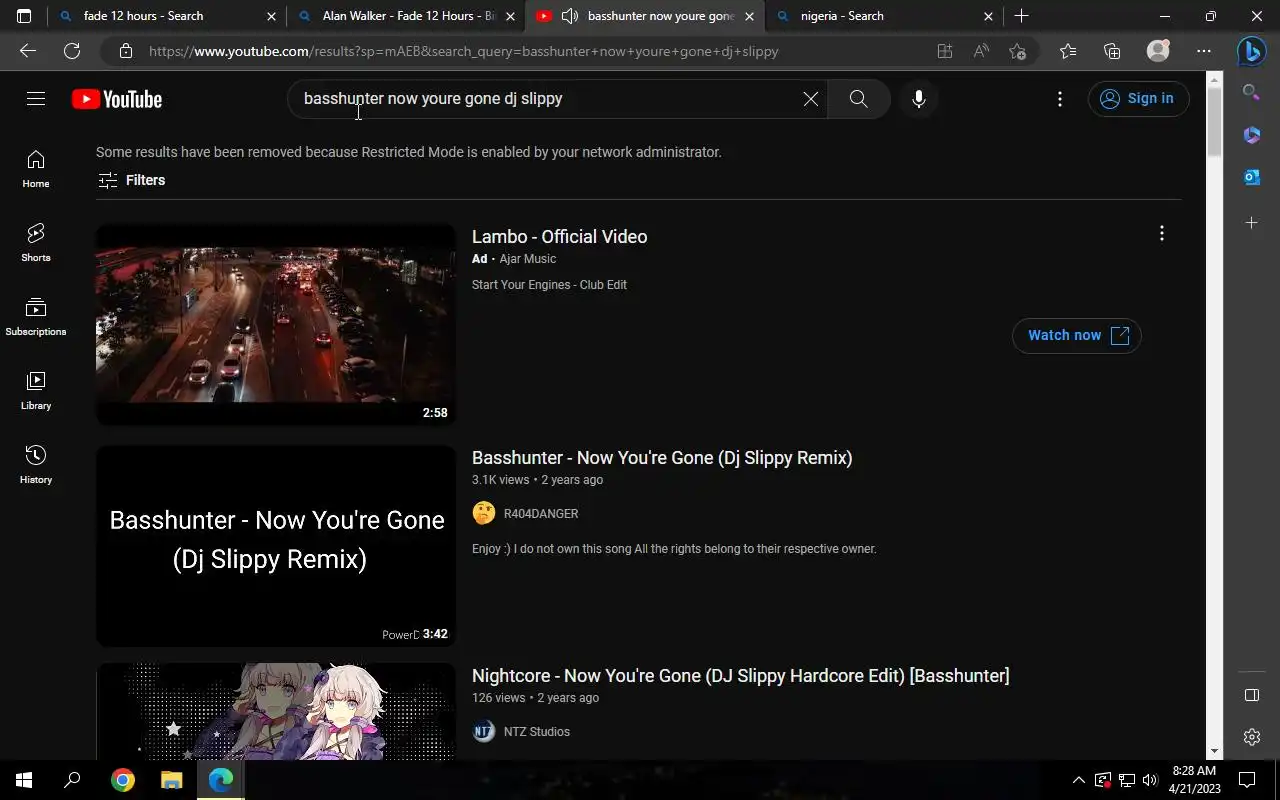Open Home in YouTube sidebar
Viewport: 1280px width, 800px height.
36,169
